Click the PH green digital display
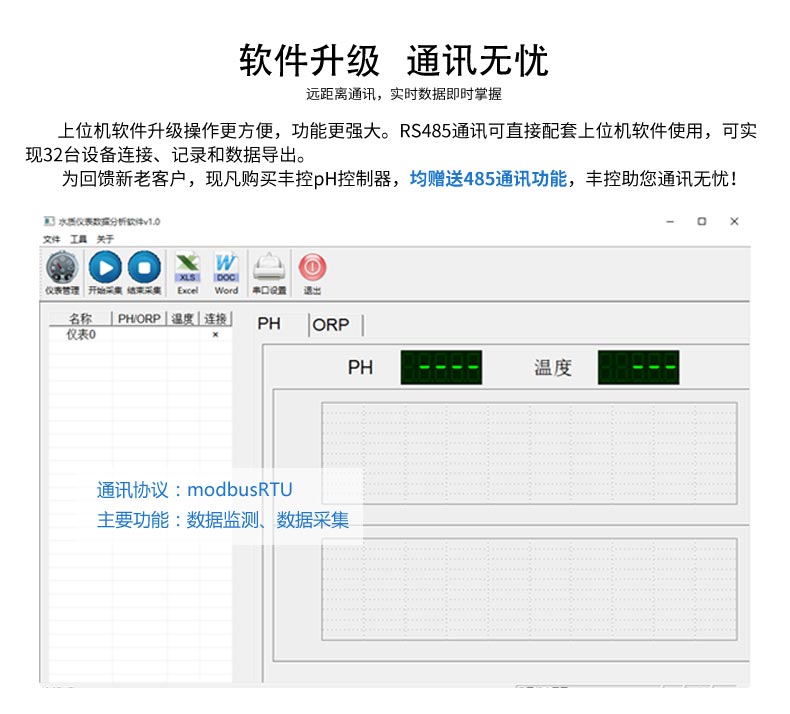This screenshot has width=790, height=714. pyautogui.click(x=441, y=367)
